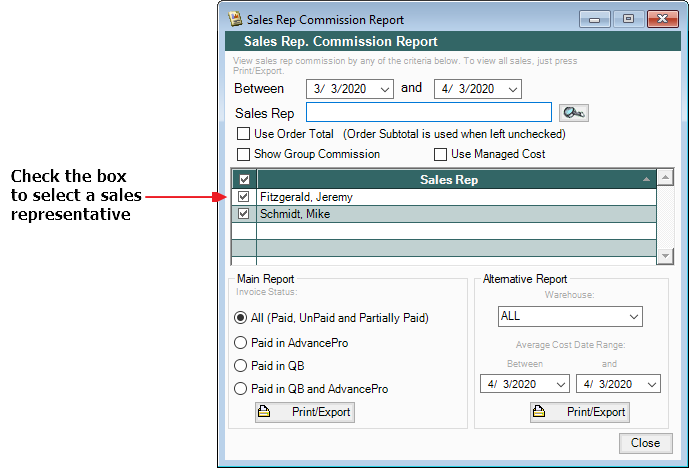Viewport: 690px width, 468px height.
Task: Expand the Warehouse ALL dropdown
Action: click(x=633, y=317)
